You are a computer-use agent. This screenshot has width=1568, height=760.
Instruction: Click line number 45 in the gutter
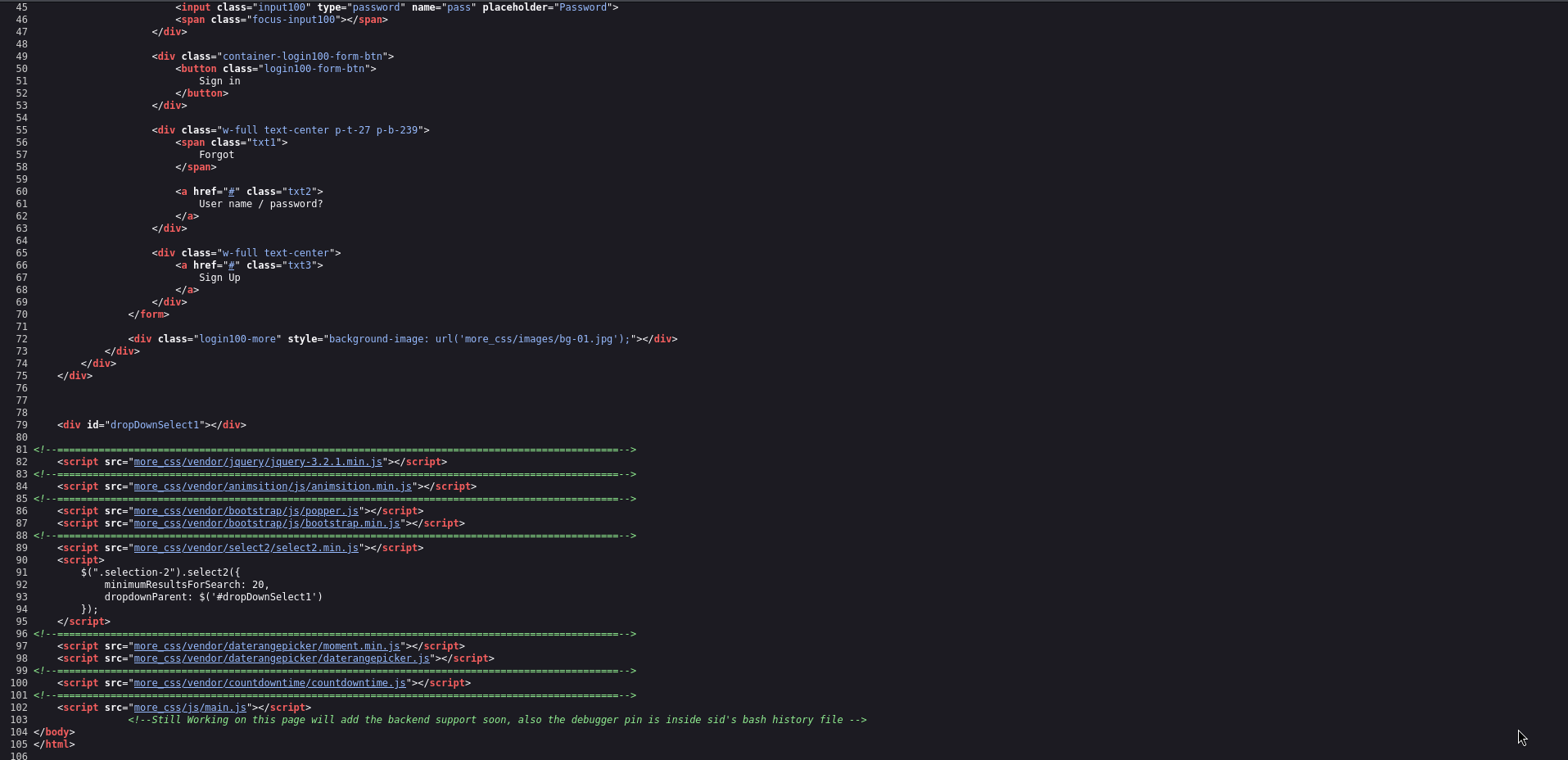coord(21,7)
